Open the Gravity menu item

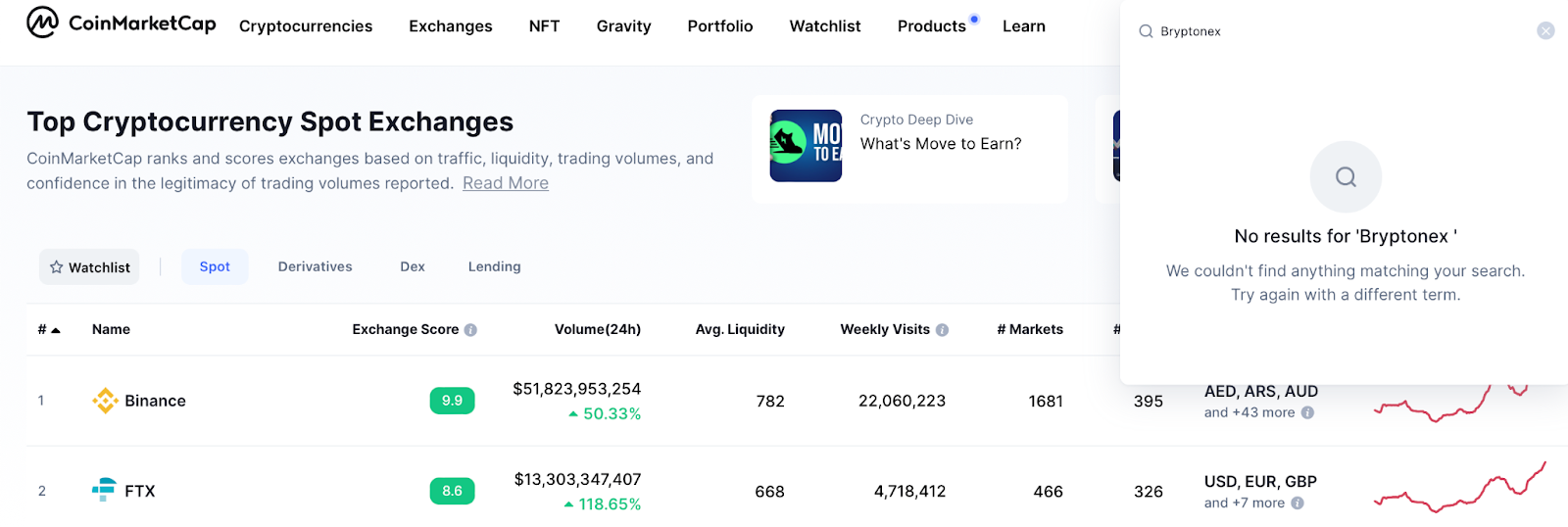tap(623, 26)
